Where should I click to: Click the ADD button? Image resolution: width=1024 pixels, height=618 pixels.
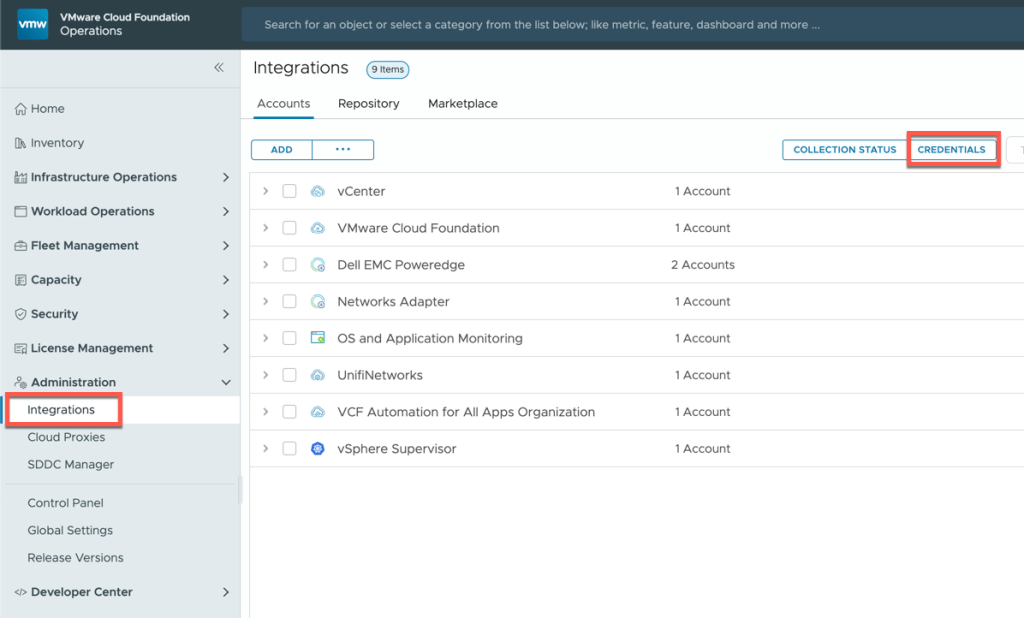pyautogui.click(x=282, y=150)
